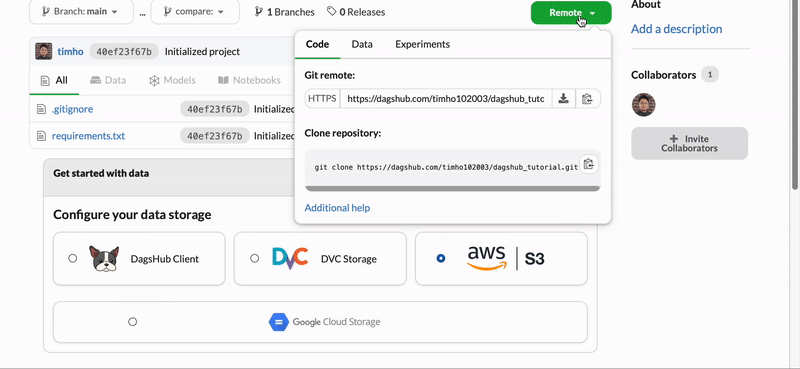Open the compare dropdown
Screen dimensions: 800x369
(195, 12)
